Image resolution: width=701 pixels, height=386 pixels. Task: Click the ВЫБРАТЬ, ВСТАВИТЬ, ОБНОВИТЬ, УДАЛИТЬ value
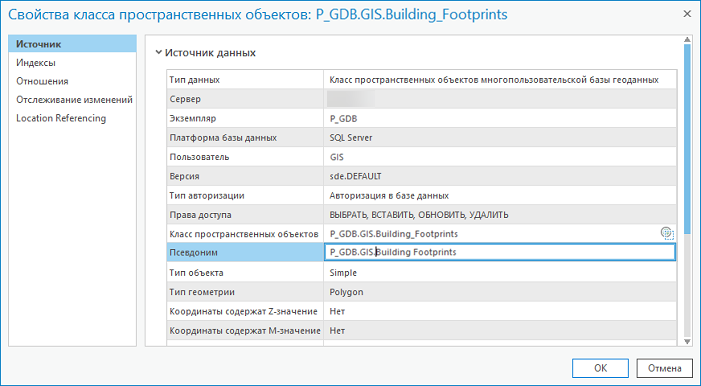pyautogui.click(x=419, y=215)
